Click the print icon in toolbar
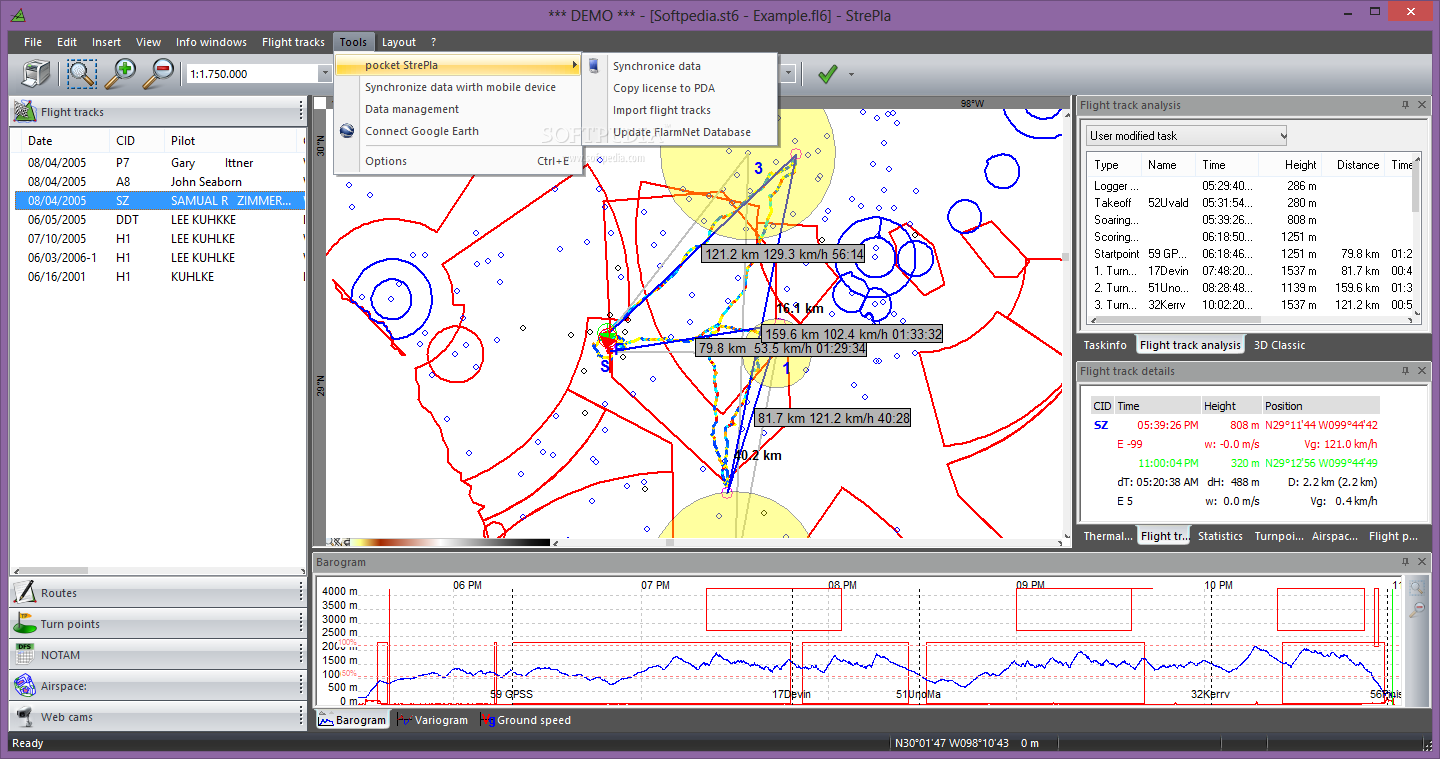The width and height of the screenshot is (1440, 759). click(36, 73)
